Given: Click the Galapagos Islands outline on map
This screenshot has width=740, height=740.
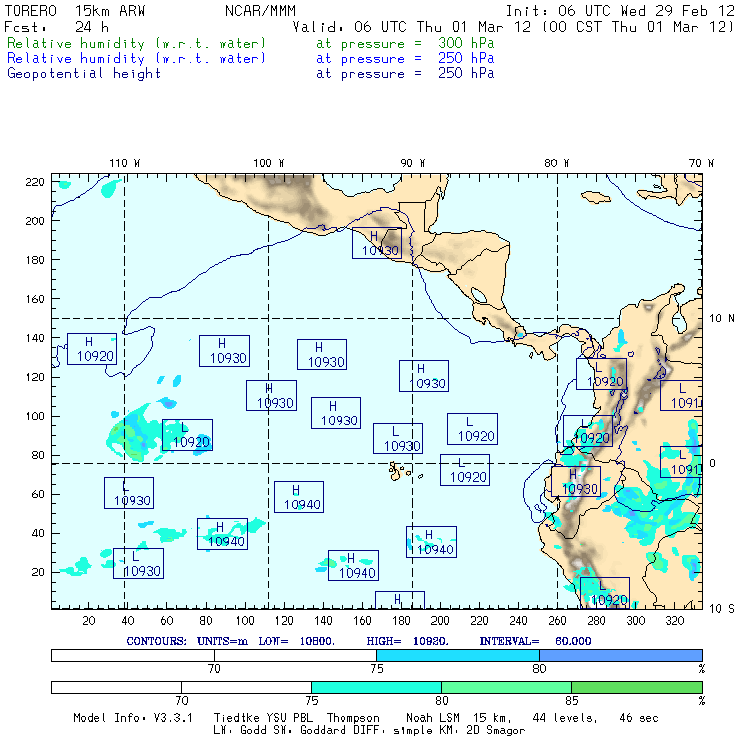Looking at the screenshot, I should pos(400,469).
